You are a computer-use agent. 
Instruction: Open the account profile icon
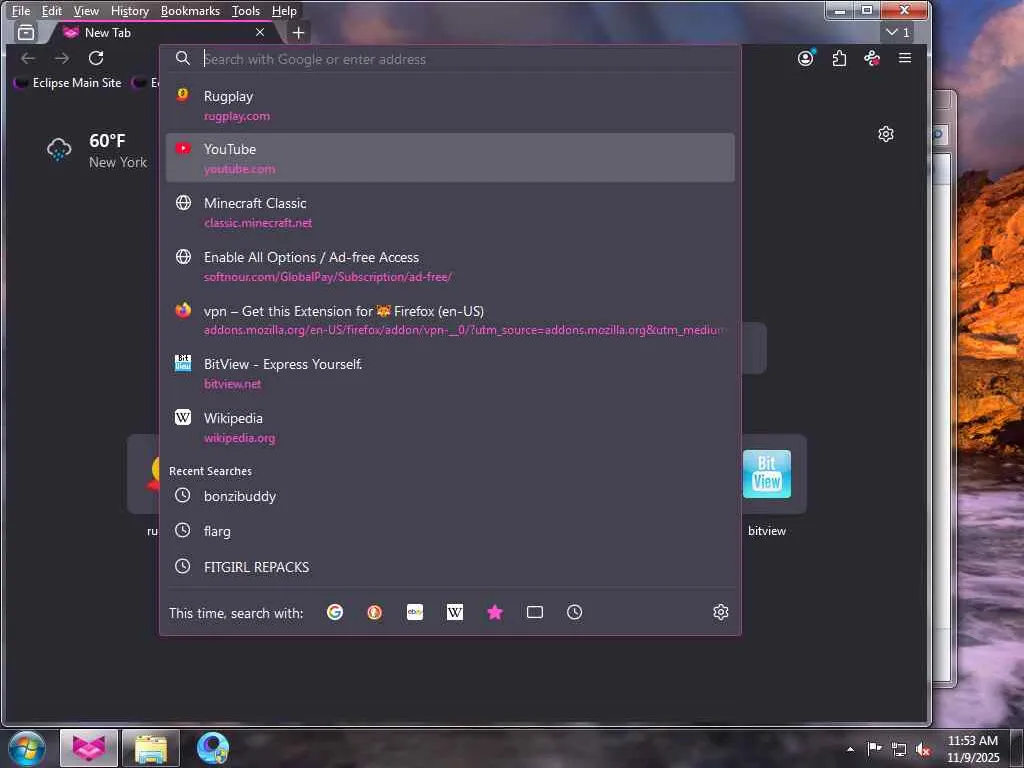click(x=807, y=58)
